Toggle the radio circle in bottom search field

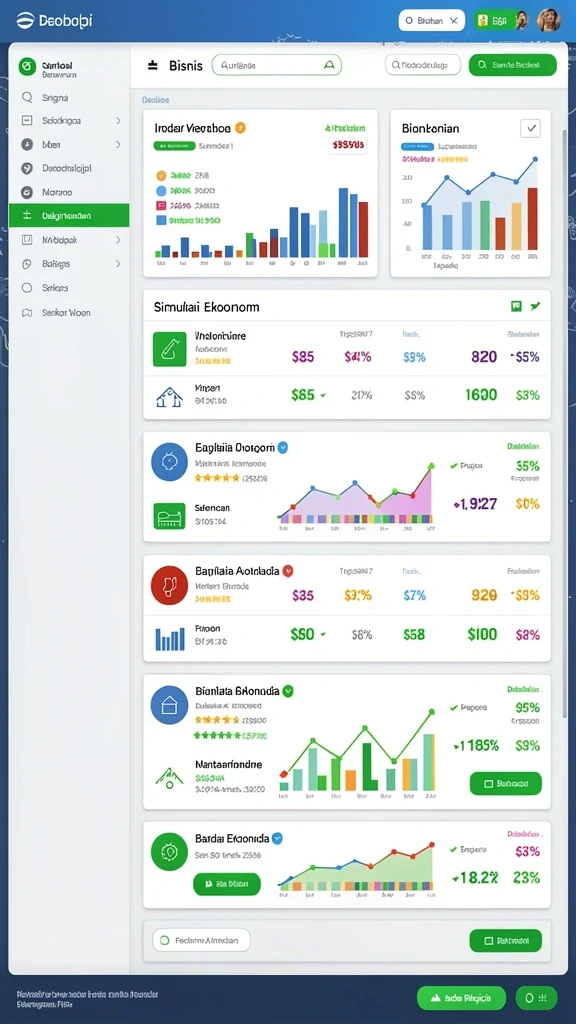(x=163, y=940)
